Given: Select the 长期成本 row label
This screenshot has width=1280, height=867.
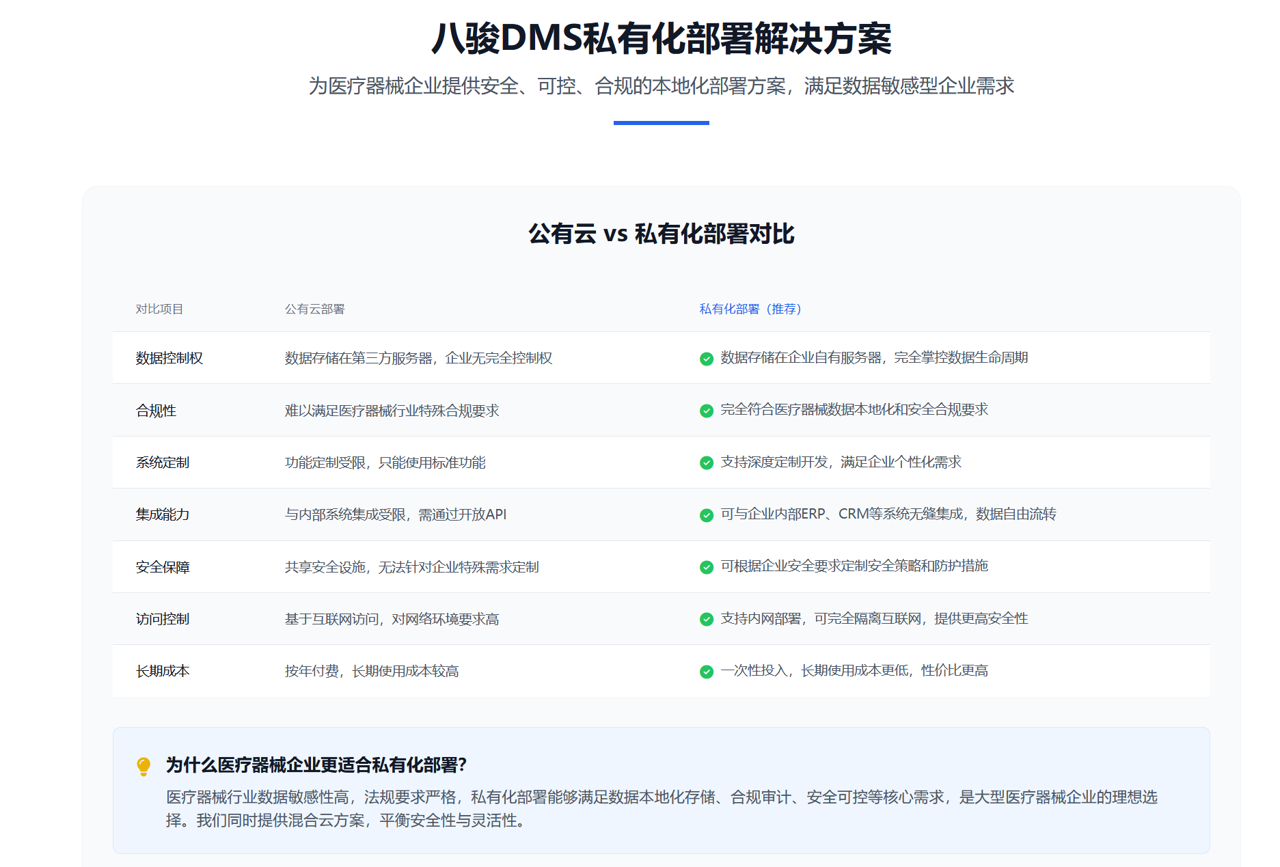Looking at the screenshot, I should click(x=162, y=671).
